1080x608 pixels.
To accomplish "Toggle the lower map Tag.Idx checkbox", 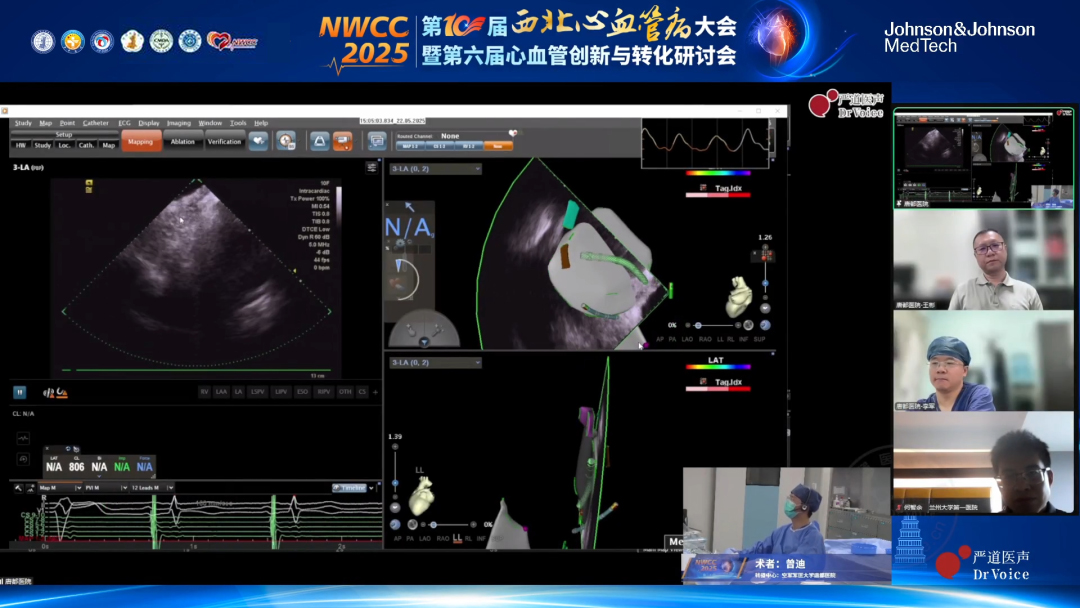I will [x=703, y=381].
